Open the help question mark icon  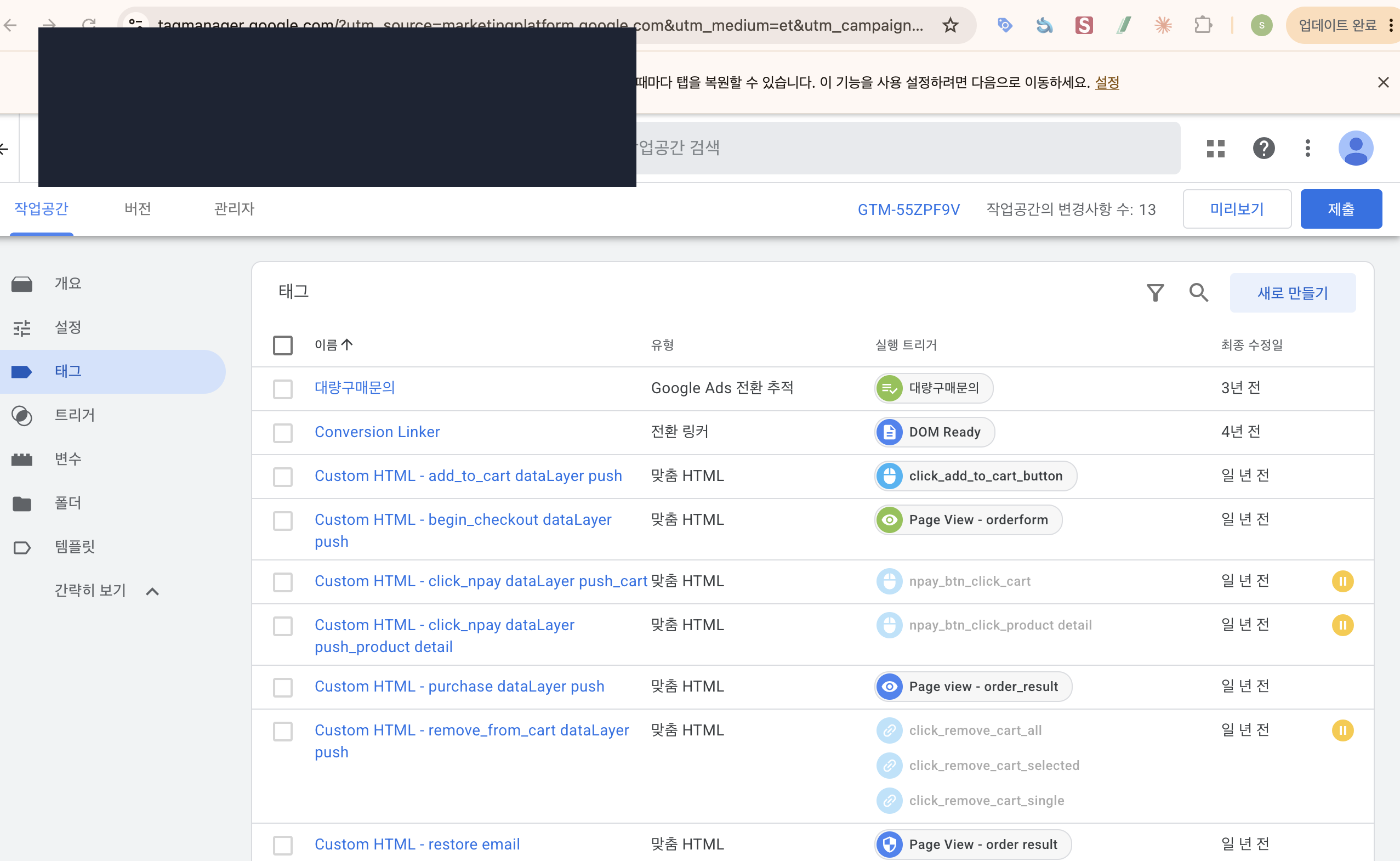(1264, 148)
